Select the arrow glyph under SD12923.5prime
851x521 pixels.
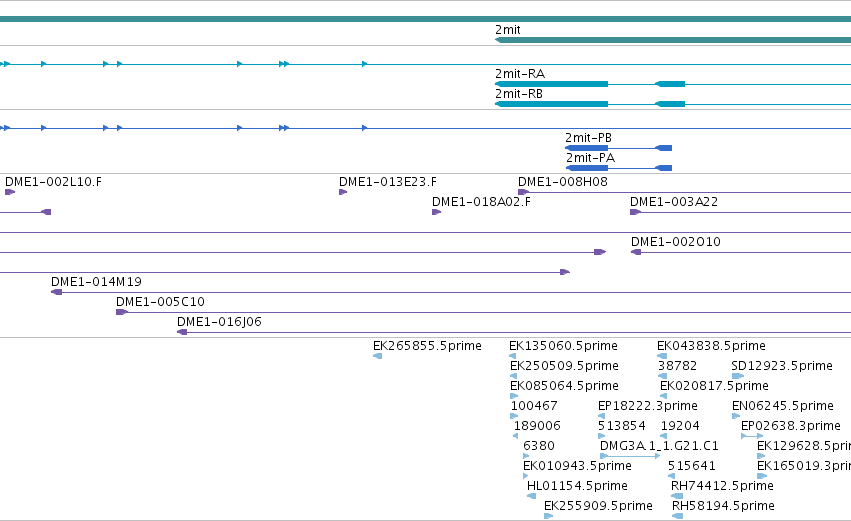[x=738, y=377]
